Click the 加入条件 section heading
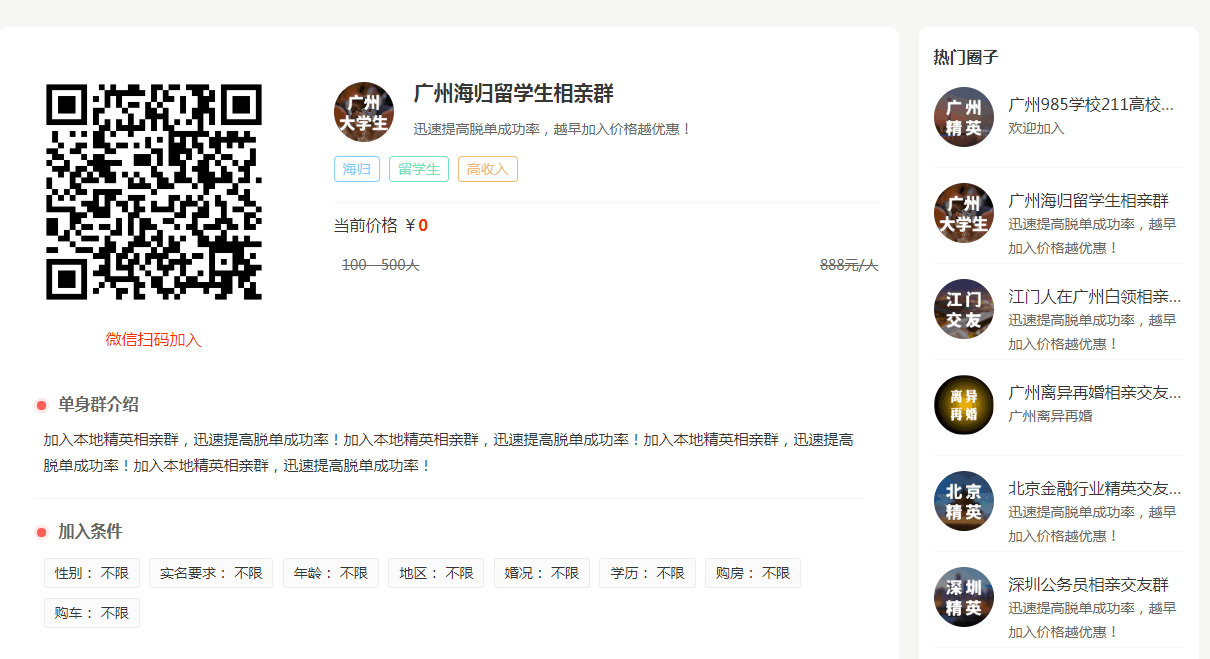This screenshot has width=1210, height=659. pos(90,532)
